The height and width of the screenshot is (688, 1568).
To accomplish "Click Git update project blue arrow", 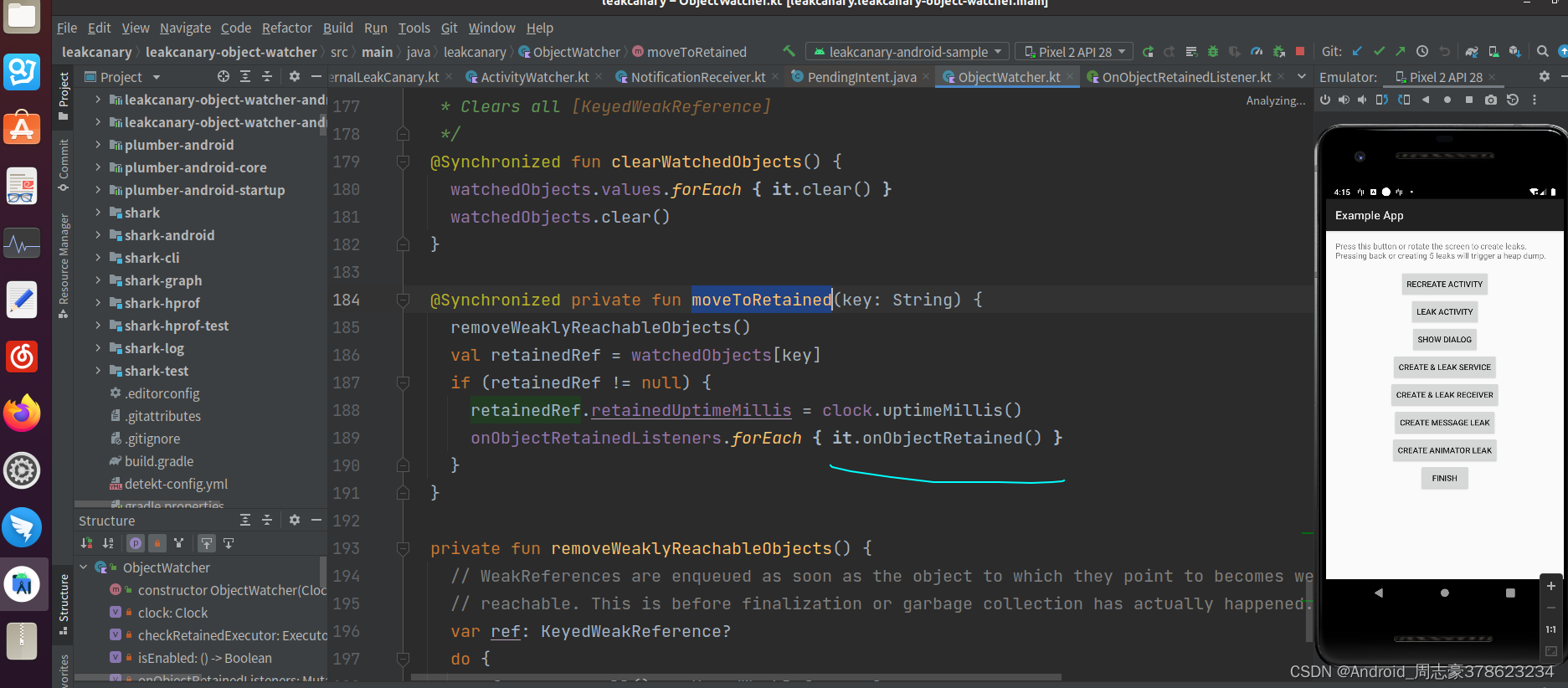I will click(1357, 51).
